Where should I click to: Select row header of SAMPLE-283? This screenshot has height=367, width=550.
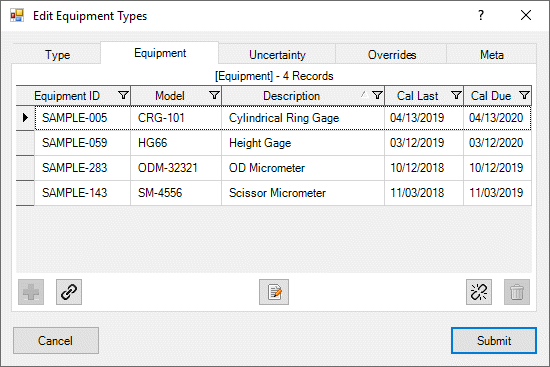[x=25, y=168]
